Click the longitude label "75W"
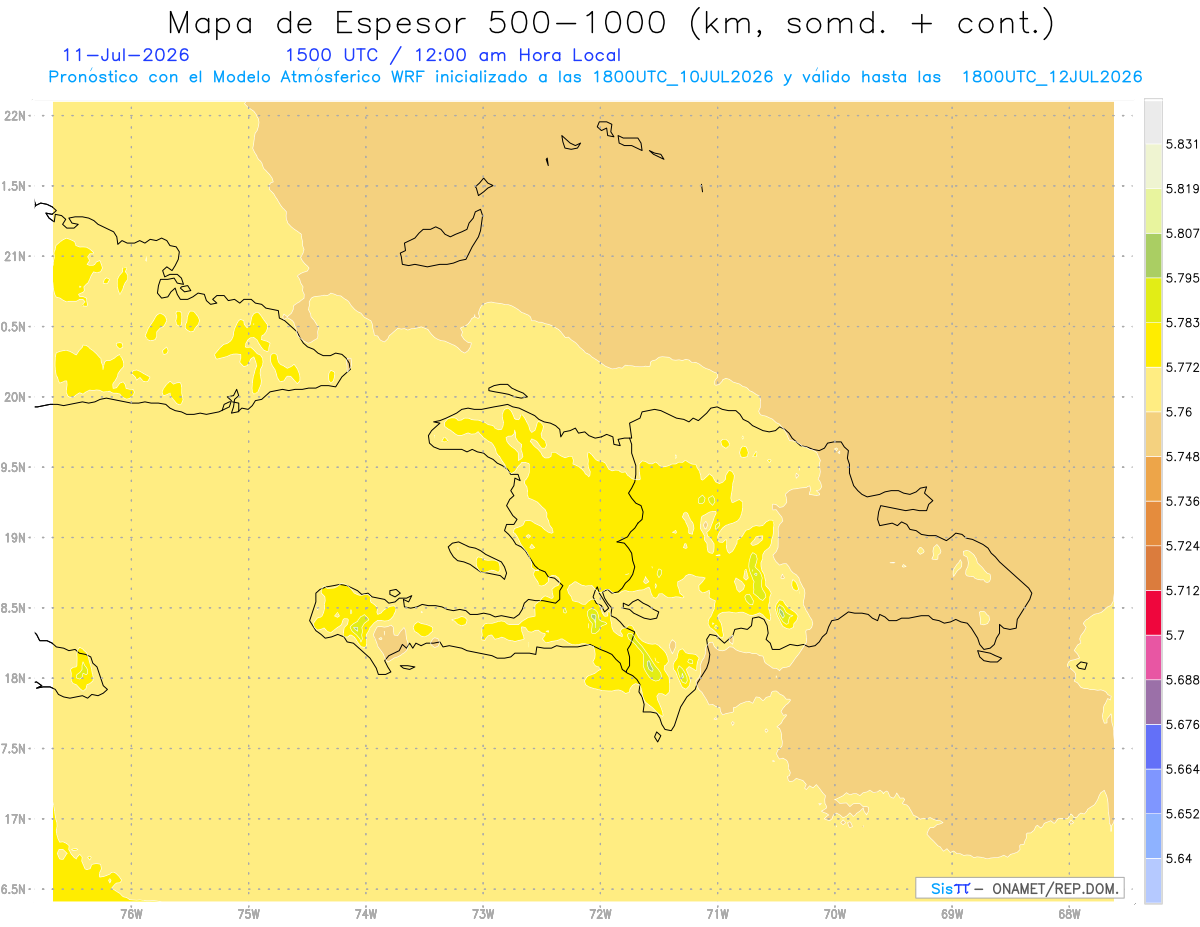 [x=249, y=913]
